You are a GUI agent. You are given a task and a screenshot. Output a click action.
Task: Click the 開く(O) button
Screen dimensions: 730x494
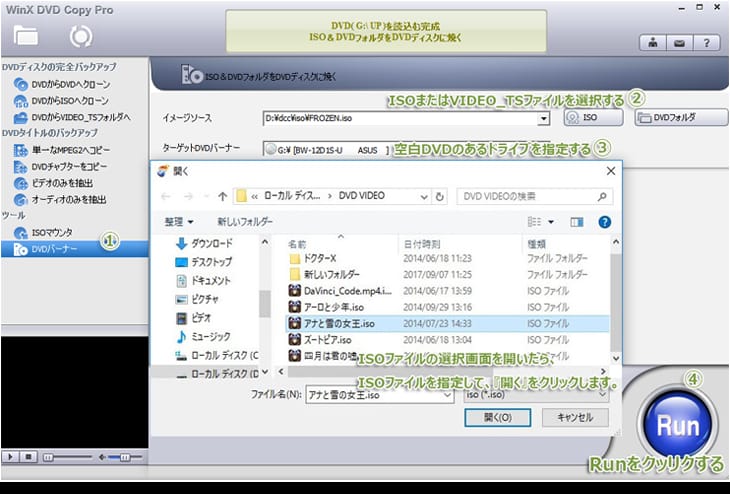point(498,418)
